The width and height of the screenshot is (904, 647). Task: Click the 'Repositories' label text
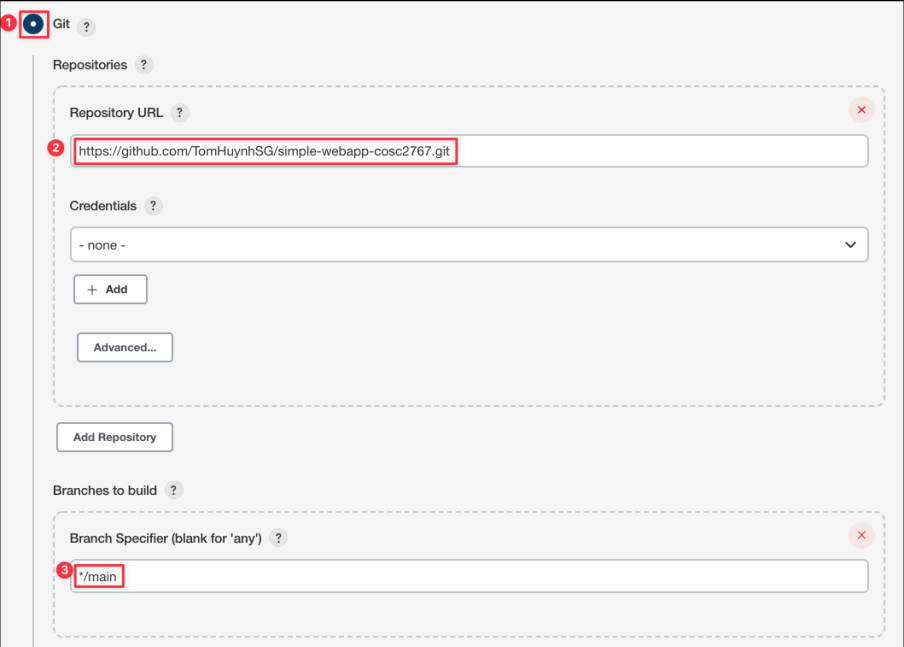(90, 65)
